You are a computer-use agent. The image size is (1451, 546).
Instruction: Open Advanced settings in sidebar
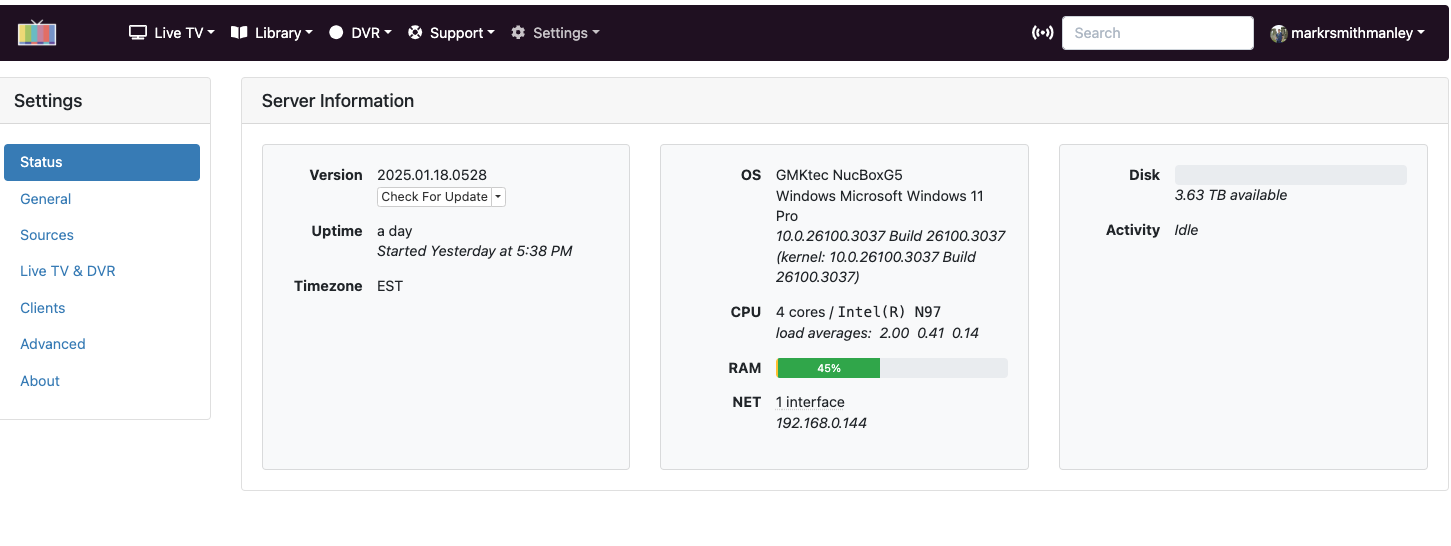coord(53,344)
